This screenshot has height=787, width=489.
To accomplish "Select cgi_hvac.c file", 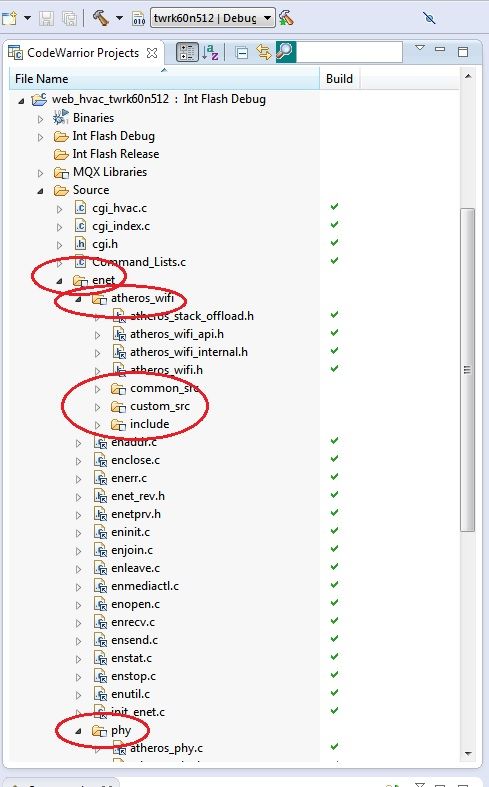I will point(119,208).
